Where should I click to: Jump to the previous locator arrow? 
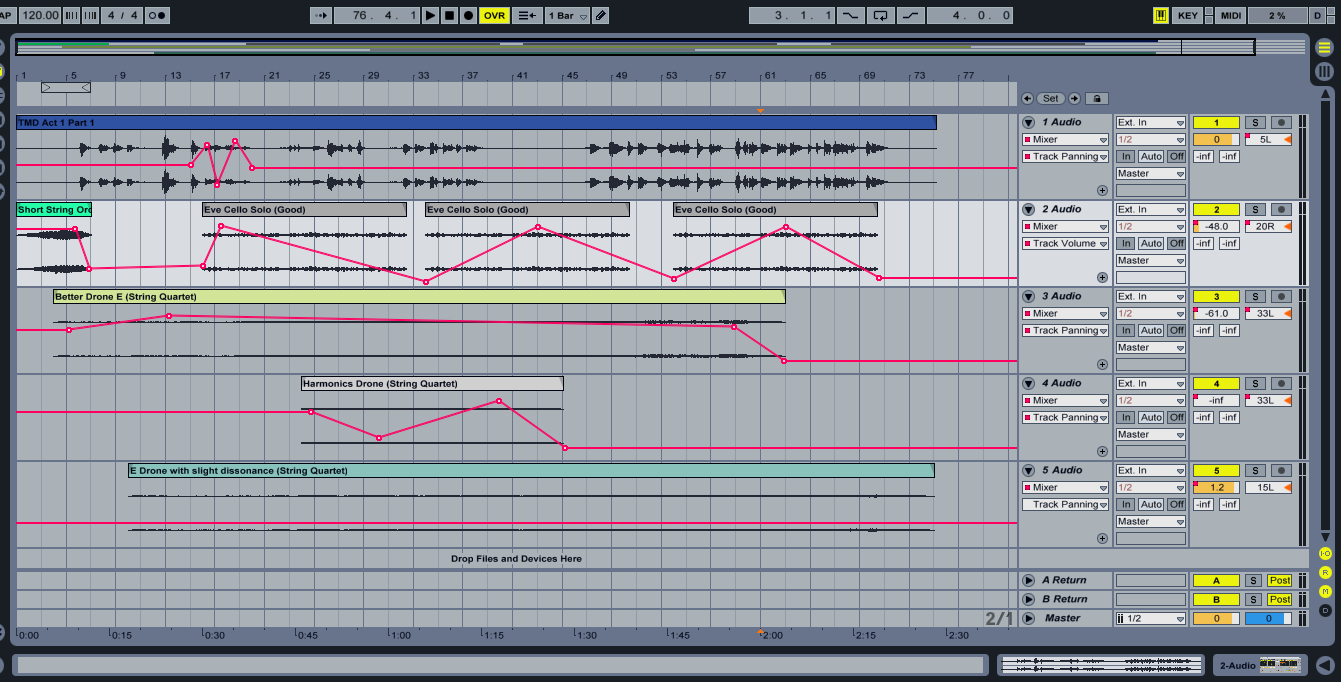[x=1027, y=99]
